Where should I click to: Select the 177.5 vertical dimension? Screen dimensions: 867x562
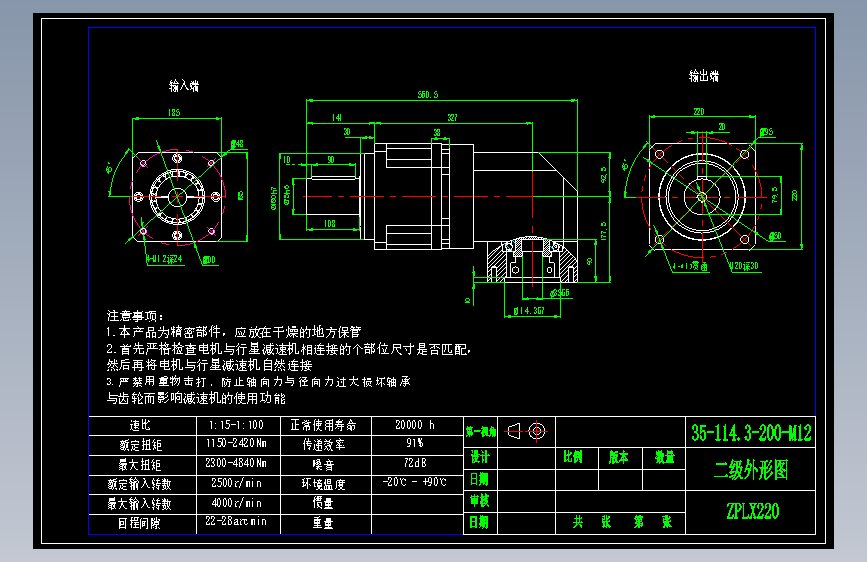[603, 231]
